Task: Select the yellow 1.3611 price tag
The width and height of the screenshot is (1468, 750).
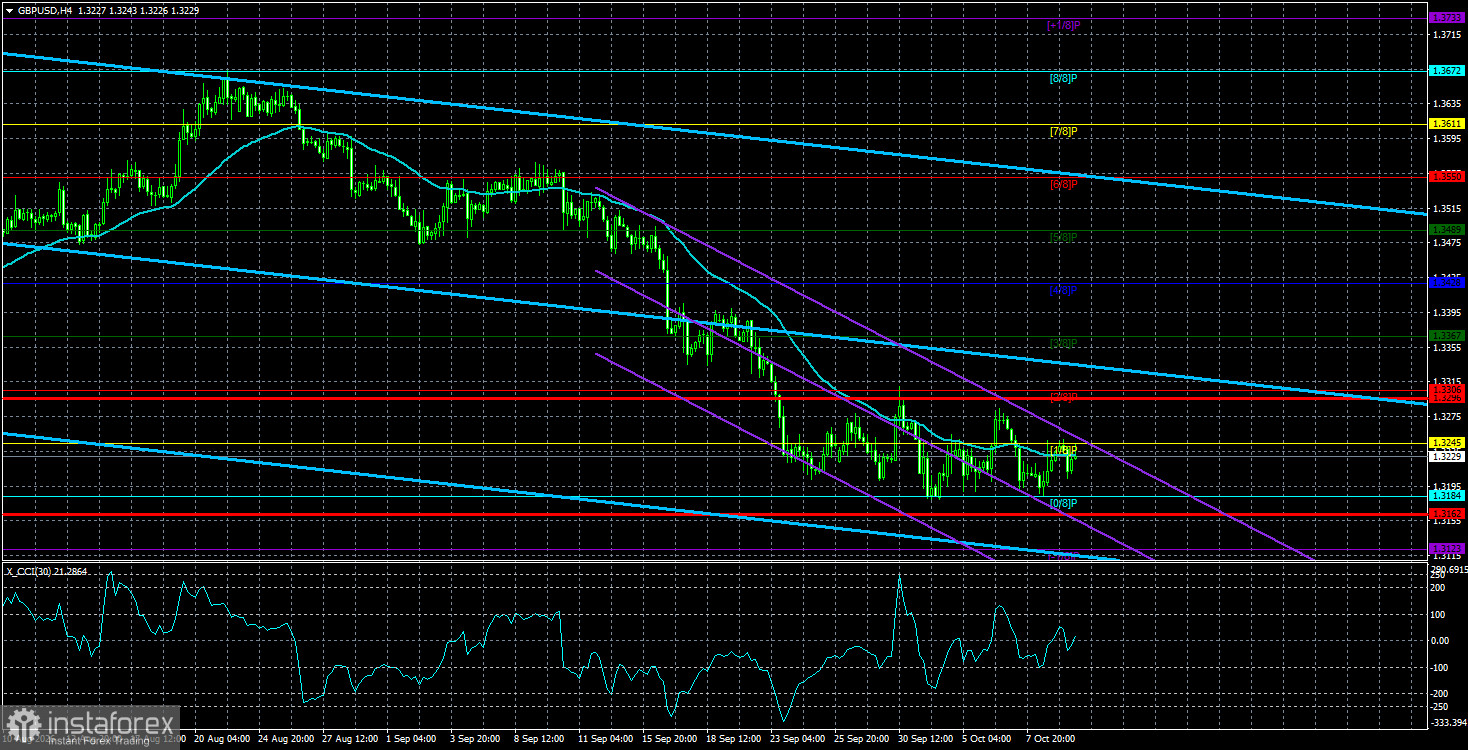Action: (x=1447, y=124)
